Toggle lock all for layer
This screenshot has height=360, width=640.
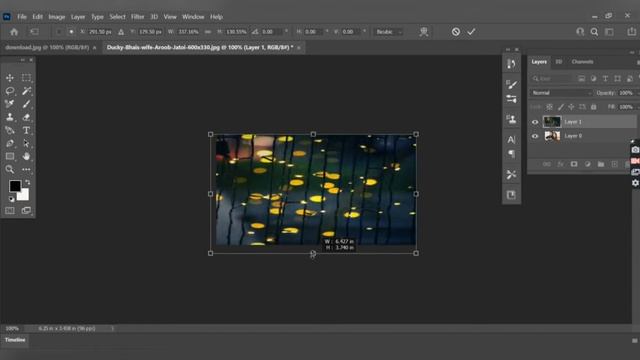[593, 107]
